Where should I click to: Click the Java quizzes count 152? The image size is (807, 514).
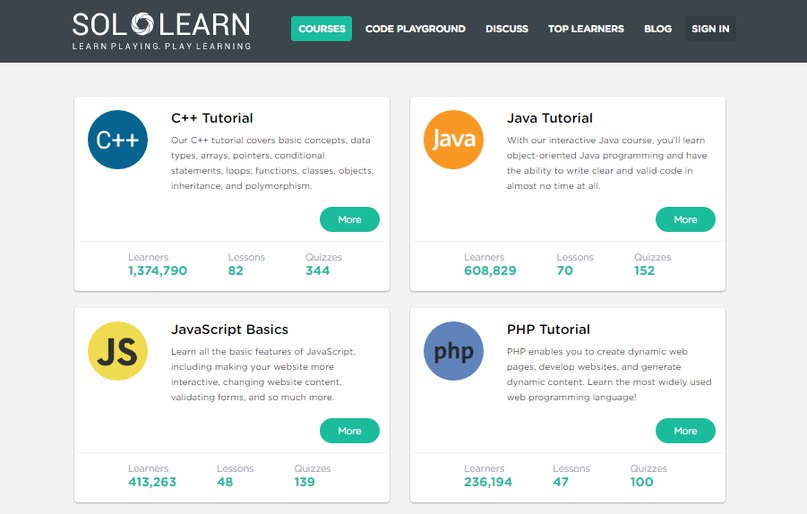click(644, 271)
